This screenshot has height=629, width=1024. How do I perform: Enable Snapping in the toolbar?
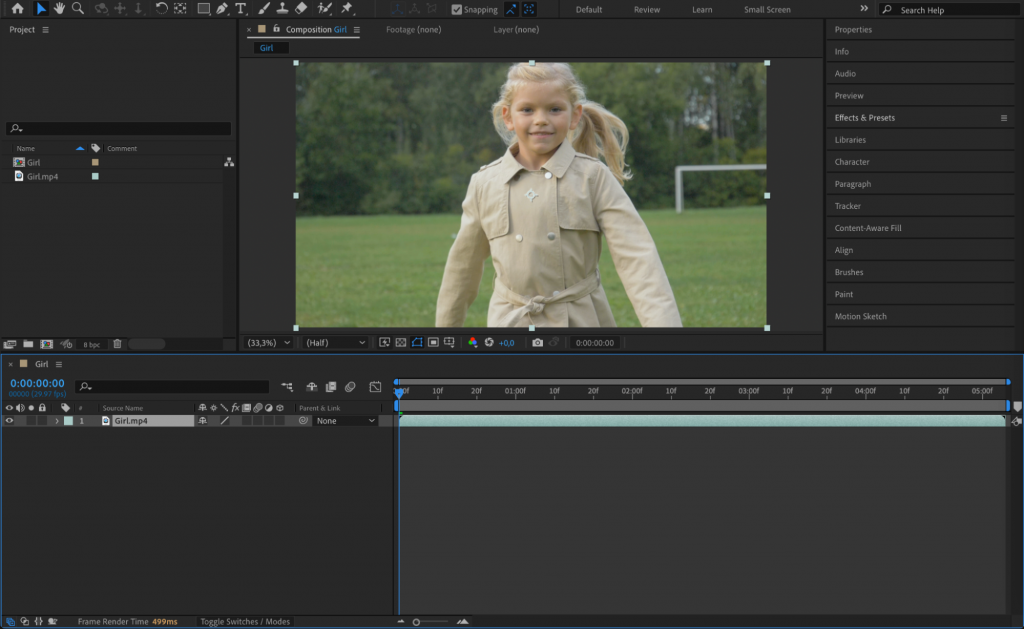tap(457, 9)
